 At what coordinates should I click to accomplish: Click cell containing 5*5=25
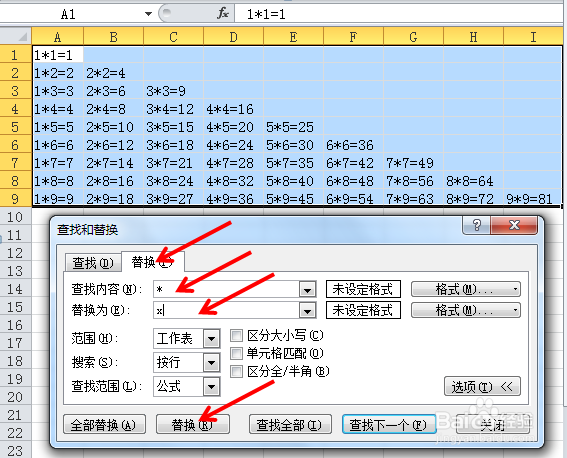[x=293, y=127]
